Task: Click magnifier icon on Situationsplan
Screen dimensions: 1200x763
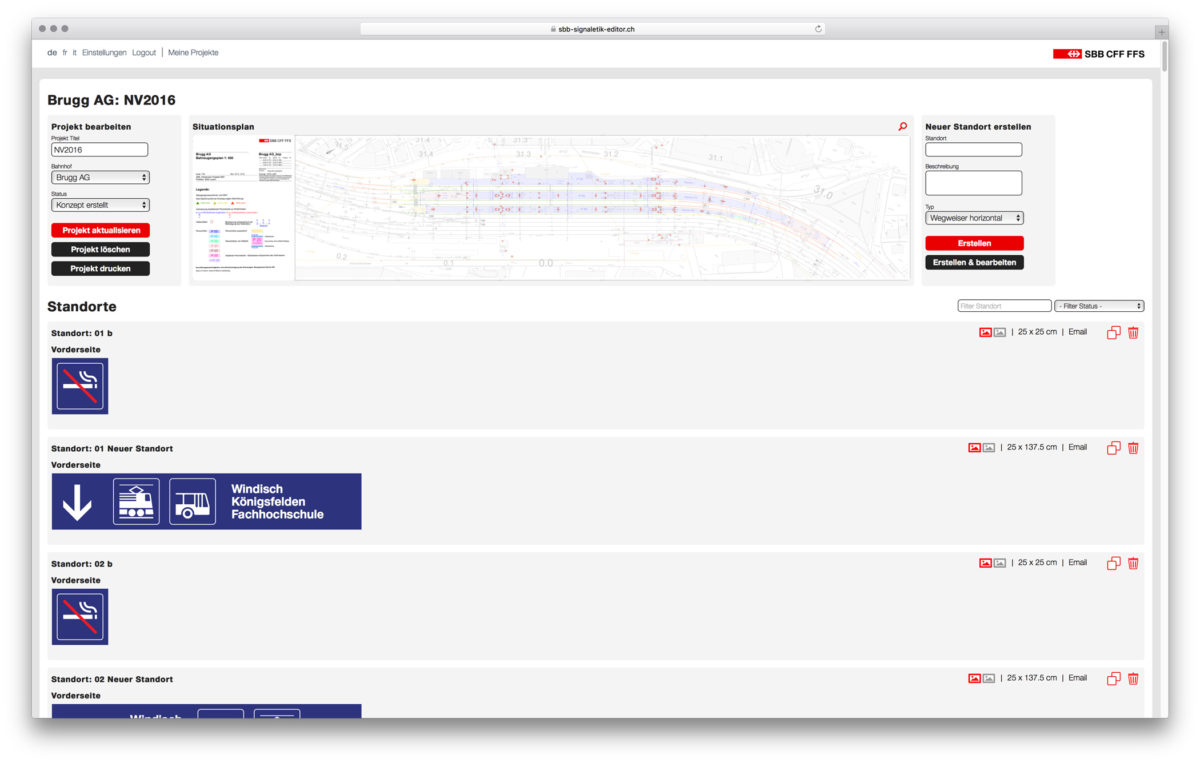Action: click(x=903, y=127)
